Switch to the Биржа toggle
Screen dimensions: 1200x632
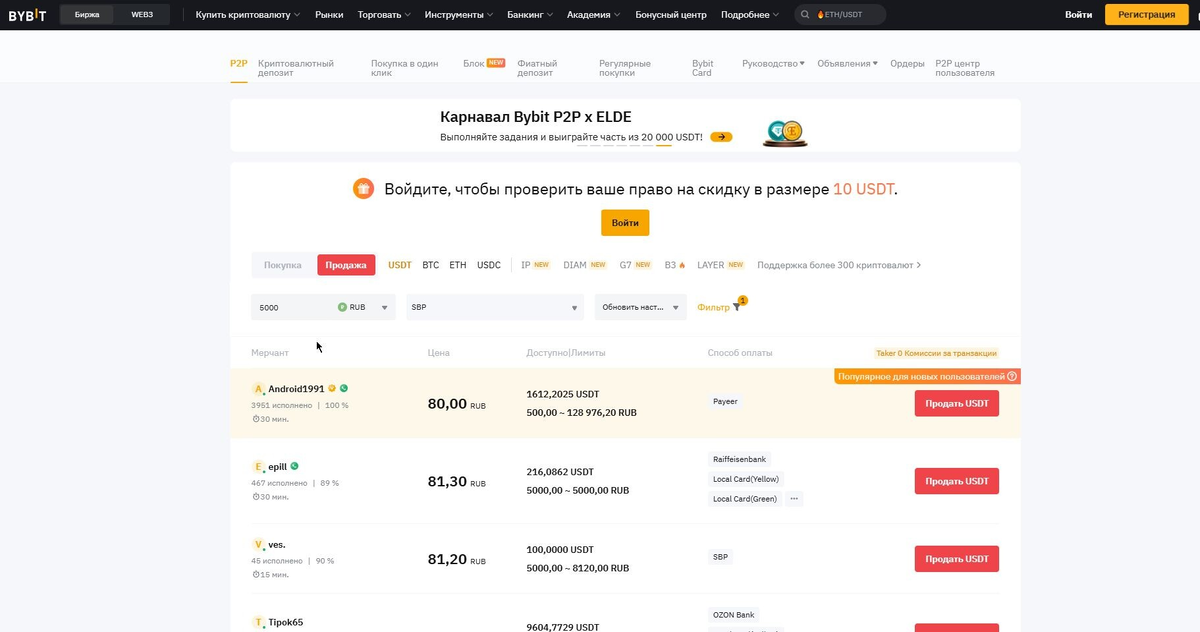pyautogui.click(x=87, y=15)
